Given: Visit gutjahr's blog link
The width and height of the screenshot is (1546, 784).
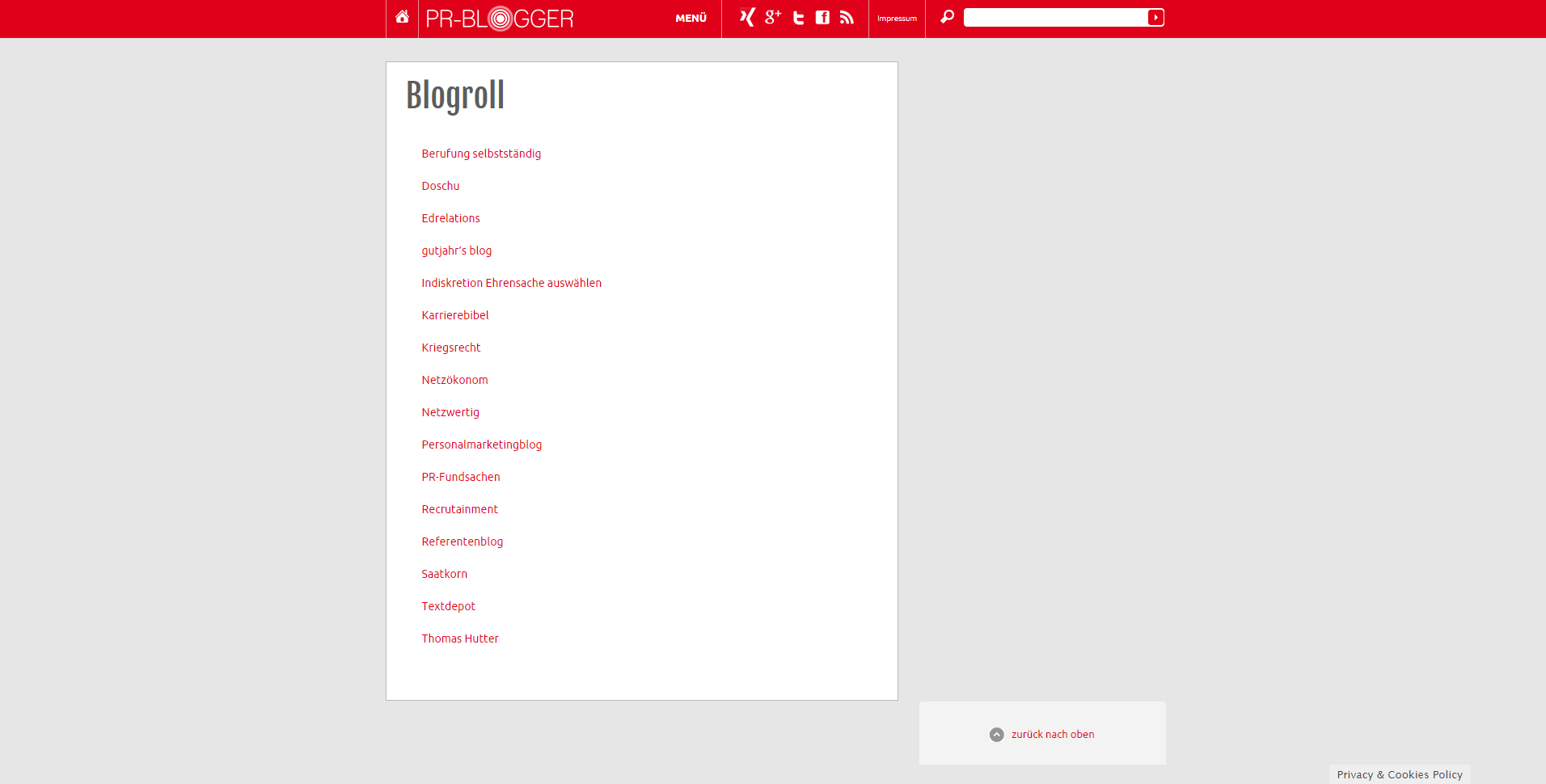Looking at the screenshot, I should (x=457, y=251).
